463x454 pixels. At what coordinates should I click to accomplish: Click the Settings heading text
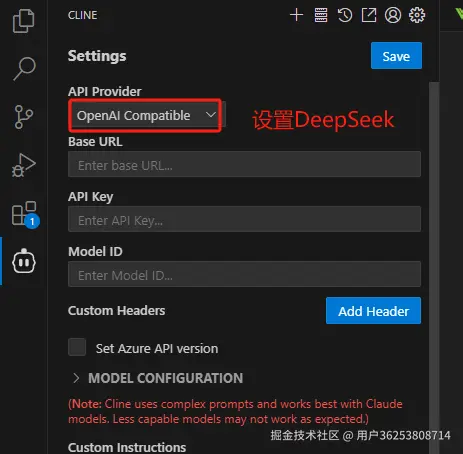[x=97, y=56]
